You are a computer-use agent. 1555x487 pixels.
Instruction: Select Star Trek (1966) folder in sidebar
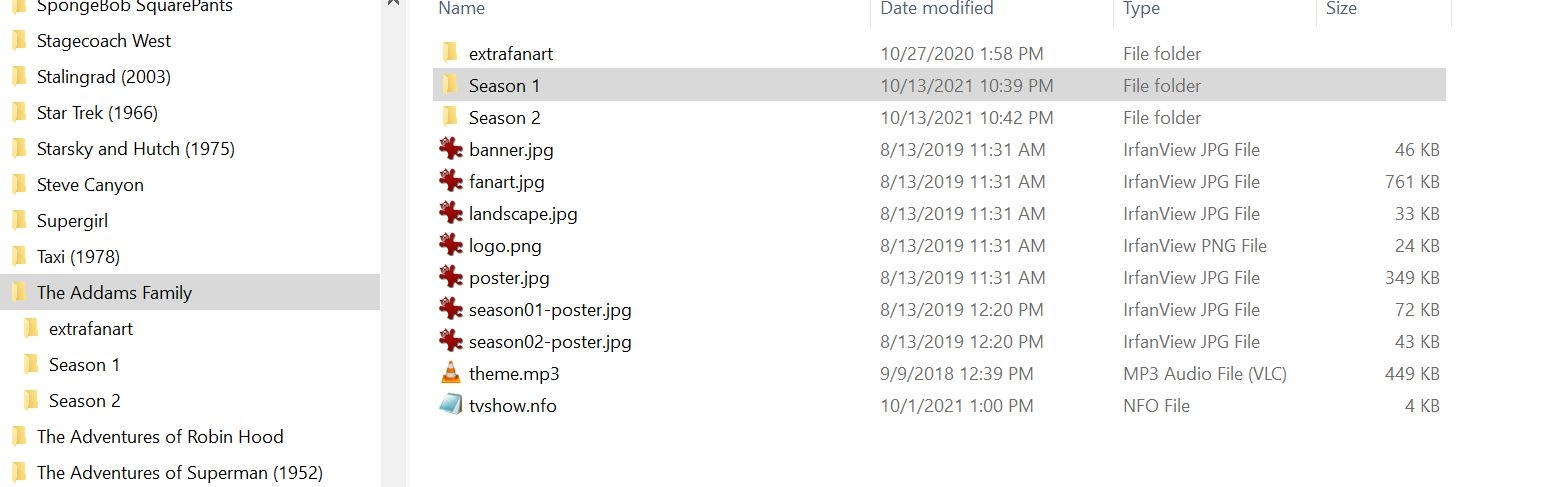pyautogui.click(x=97, y=113)
